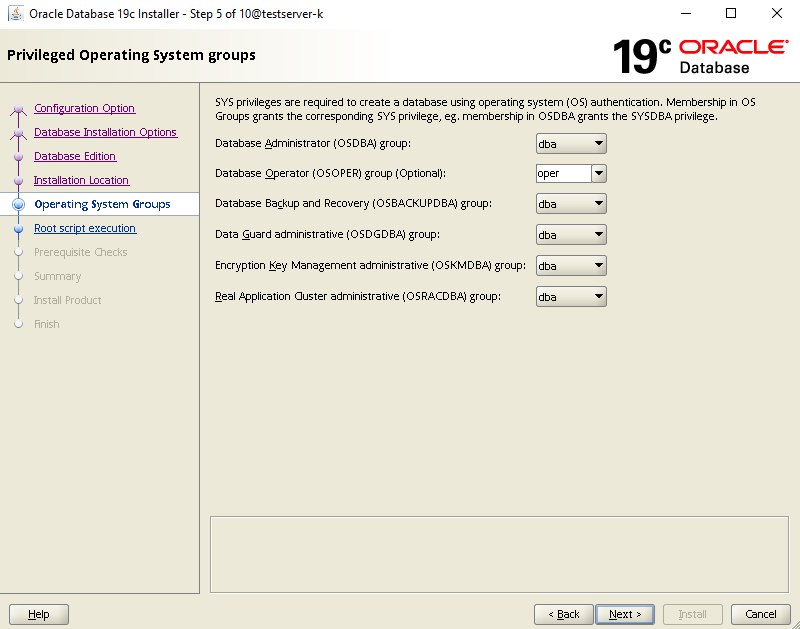This screenshot has width=800, height=629.
Task: Open the OSBACKUPDBA group dropdown
Action: pyautogui.click(x=571, y=204)
